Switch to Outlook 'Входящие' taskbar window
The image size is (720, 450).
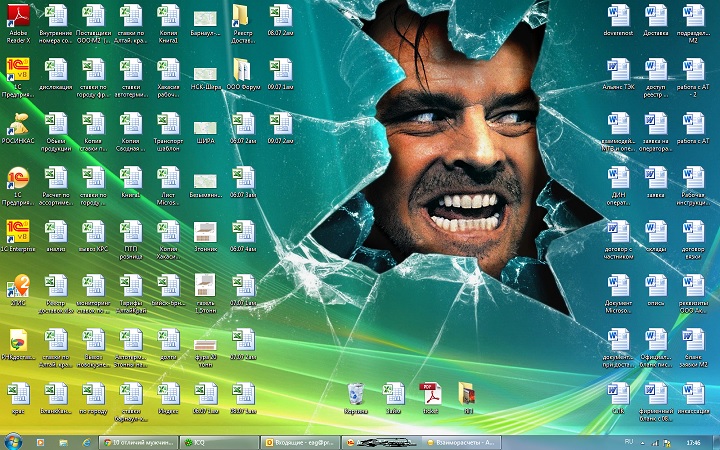click(x=300, y=443)
